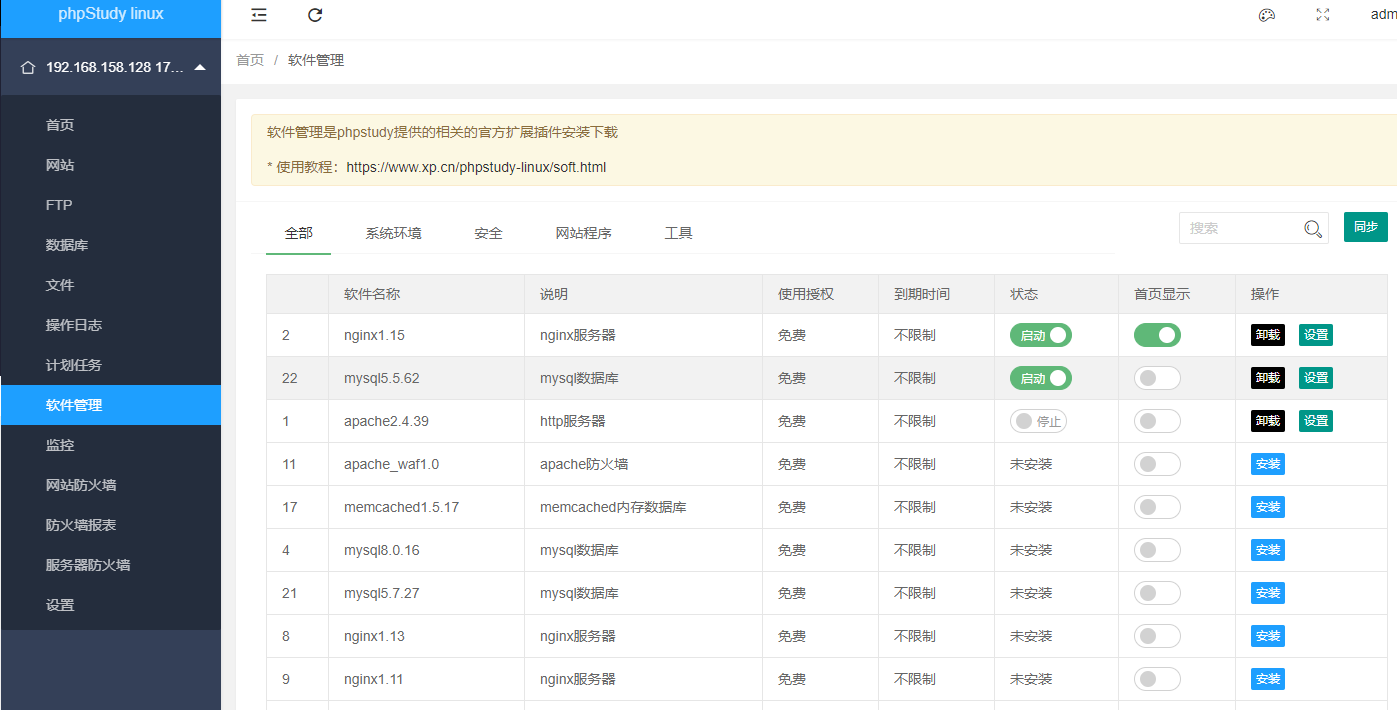Viewport: 1397px width, 710px height.
Task: Collapse the 192.168.158.128 server menu arrow
Action: point(200,68)
